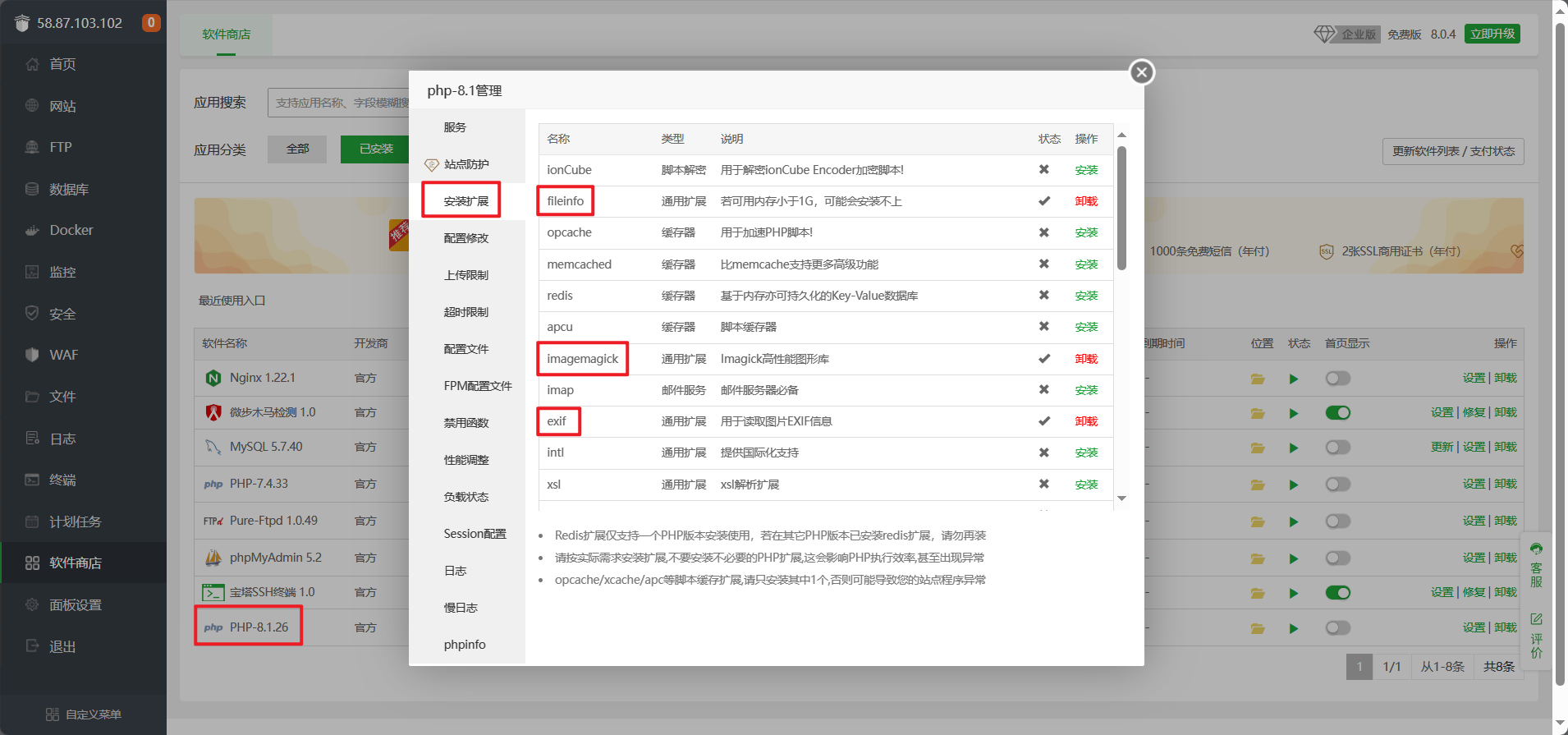The height and width of the screenshot is (735, 1568).
Task: Disable homepage display for 微步木马检测 1.0
Action: 1337,412
